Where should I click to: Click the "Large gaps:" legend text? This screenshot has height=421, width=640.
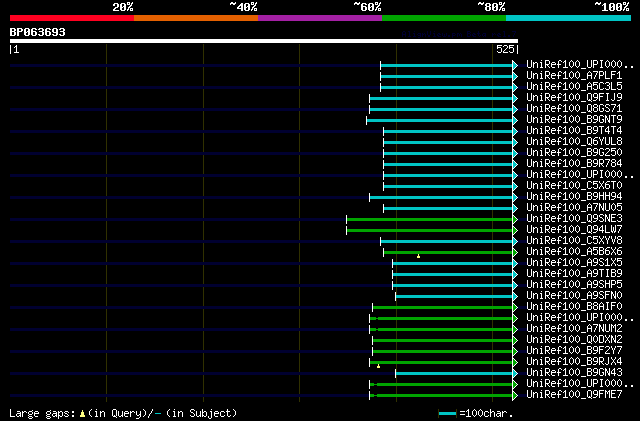tap(42, 414)
